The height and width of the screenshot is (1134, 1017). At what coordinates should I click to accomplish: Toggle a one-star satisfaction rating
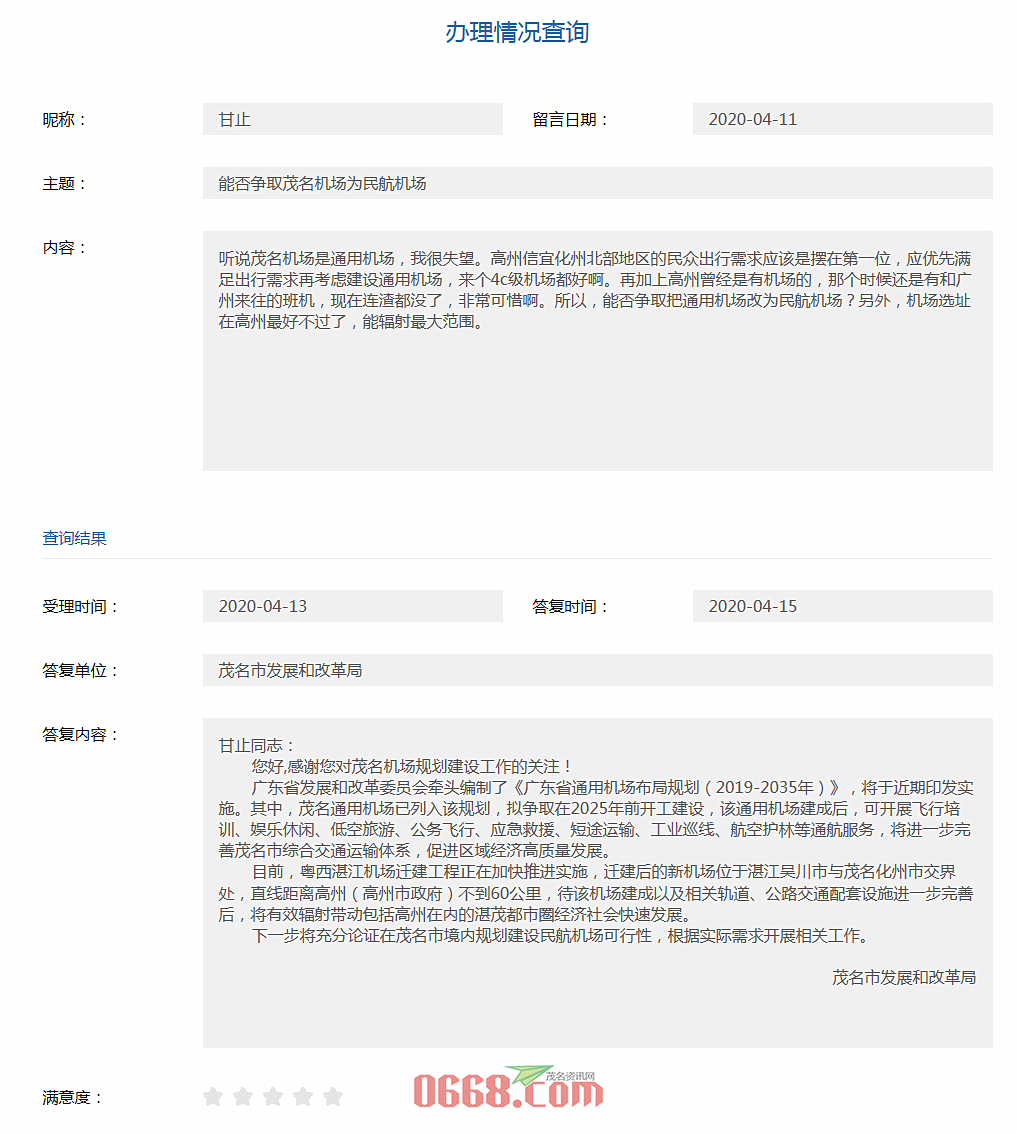[212, 1096]
